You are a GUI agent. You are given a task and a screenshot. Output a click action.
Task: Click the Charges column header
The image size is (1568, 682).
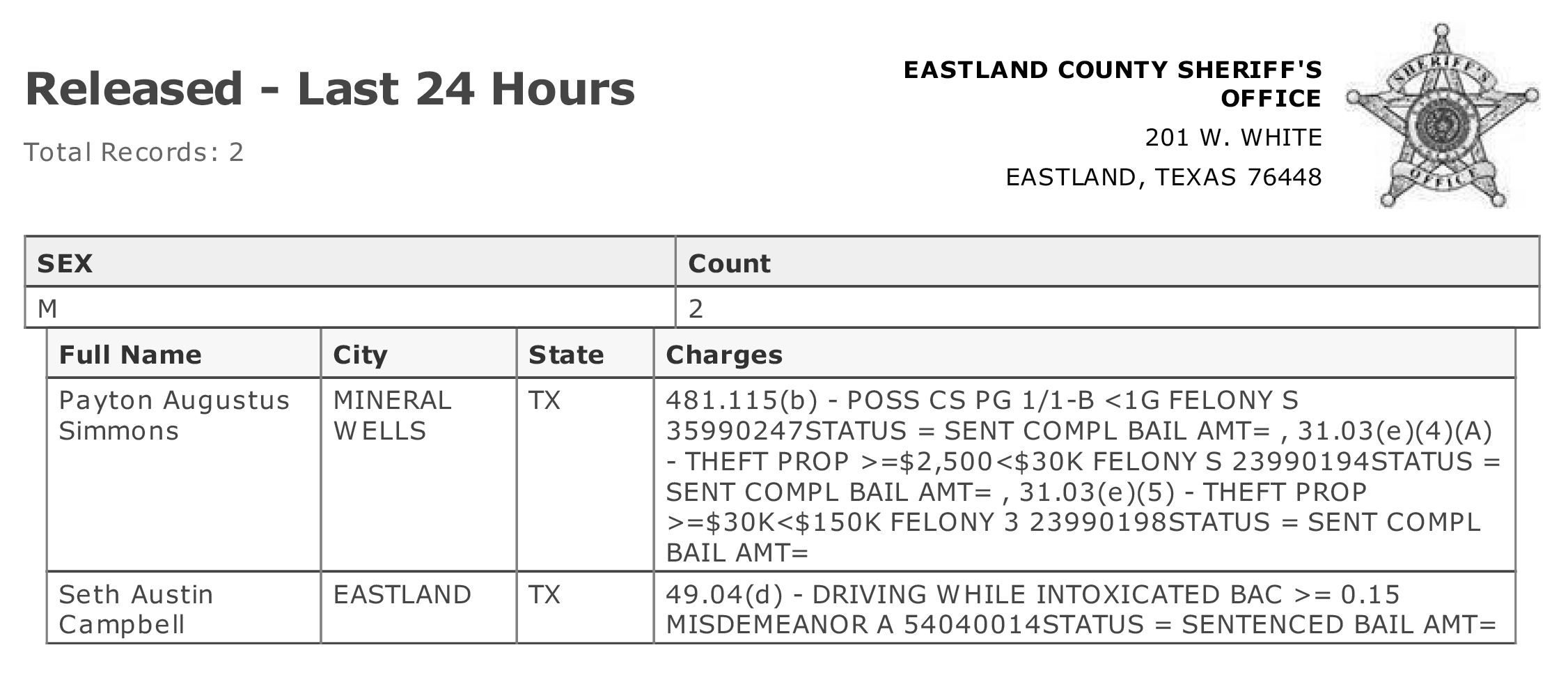point(1085,354)
